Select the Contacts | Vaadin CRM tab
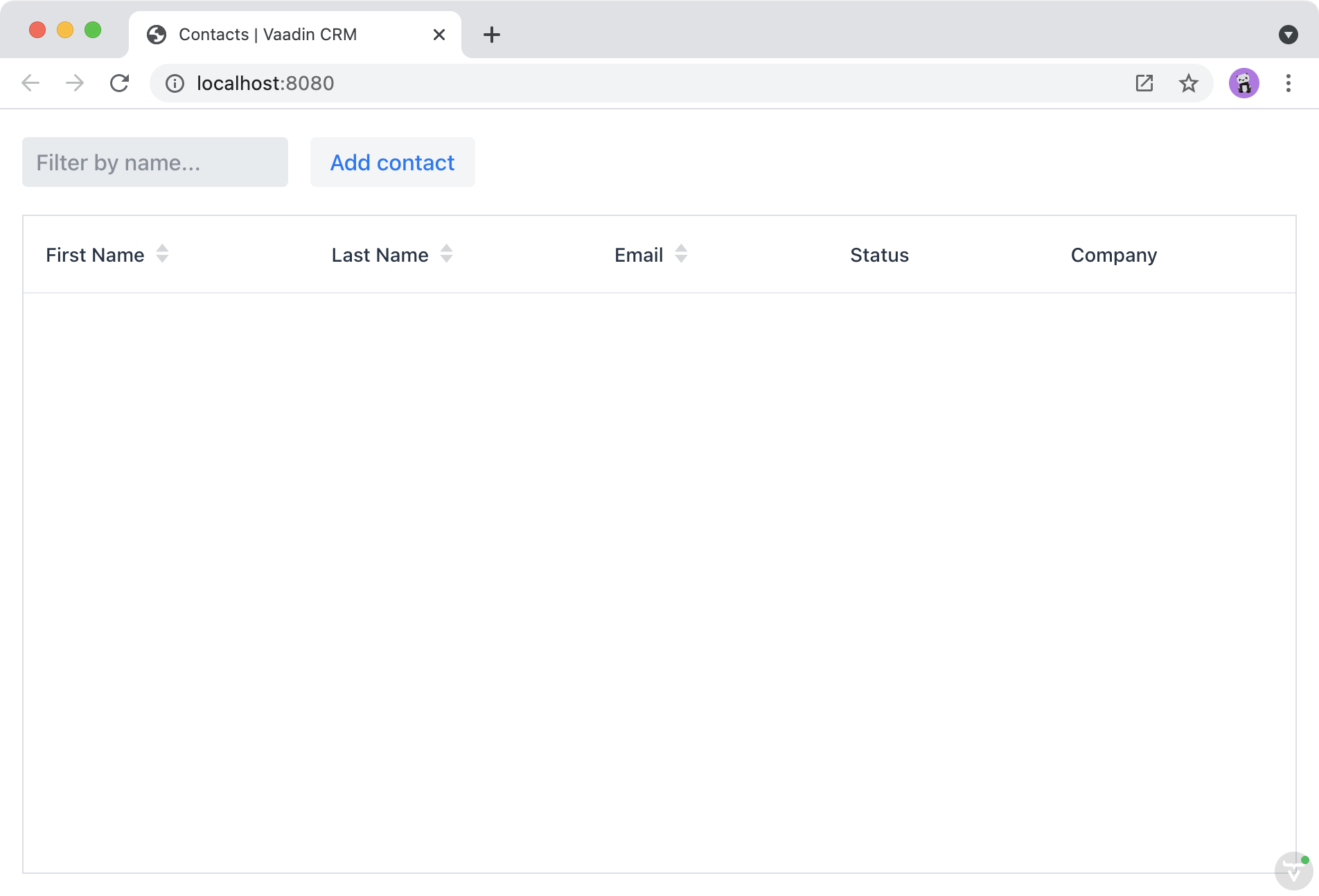Screen dimensions: 1319x896 tap(294, 35)
